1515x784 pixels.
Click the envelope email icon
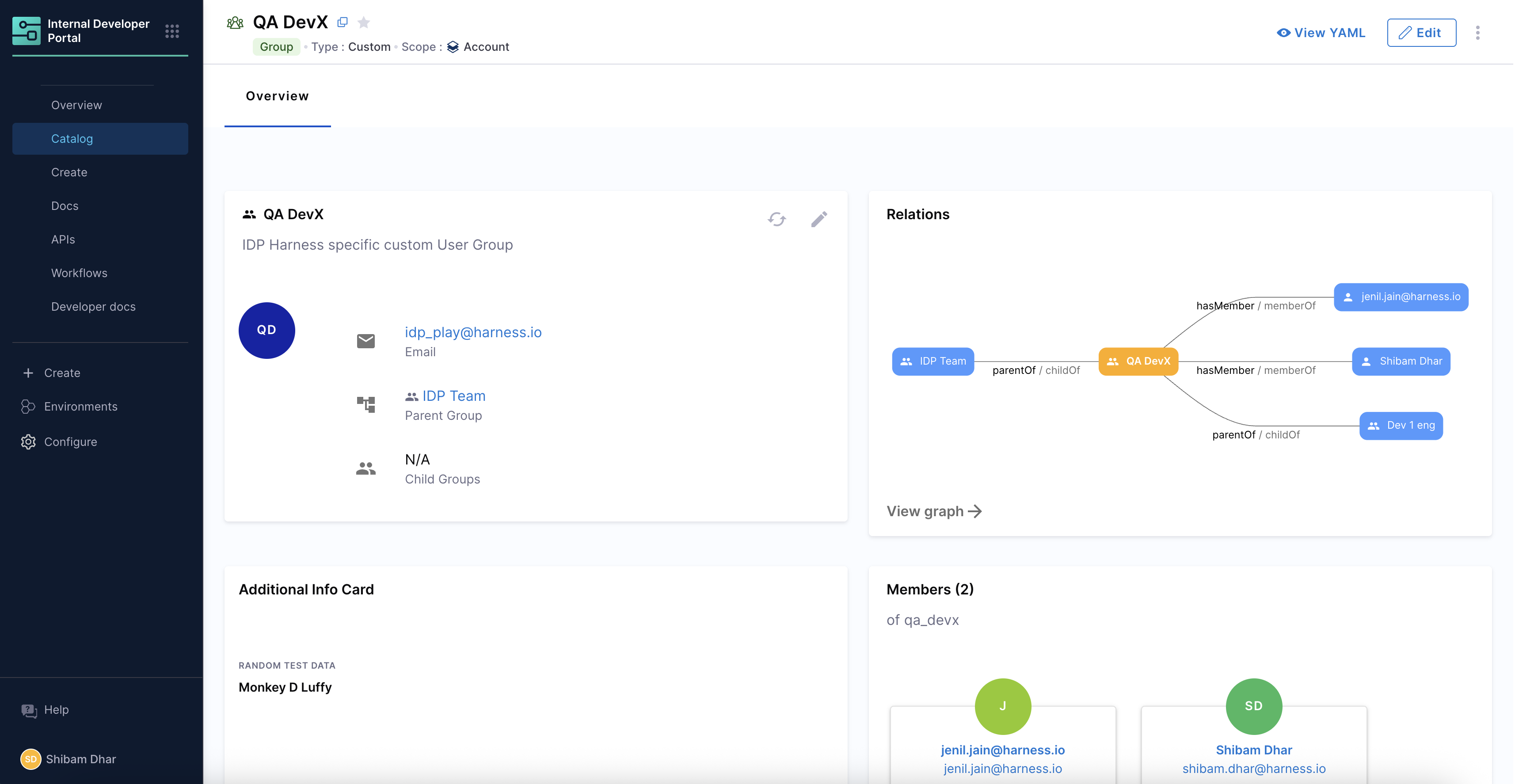coord(366,341)
